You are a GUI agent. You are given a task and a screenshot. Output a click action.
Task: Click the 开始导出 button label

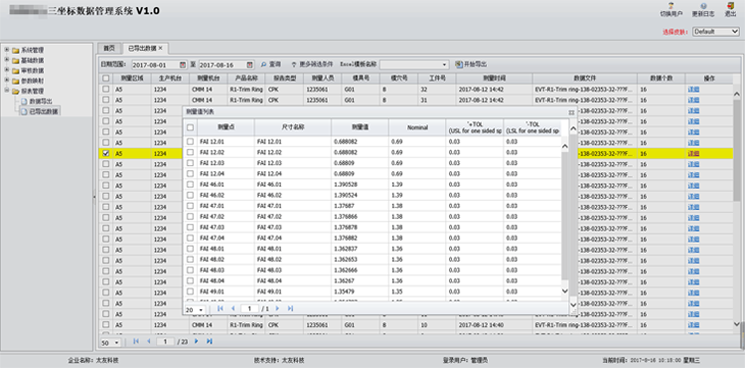(x=475, y=65)
